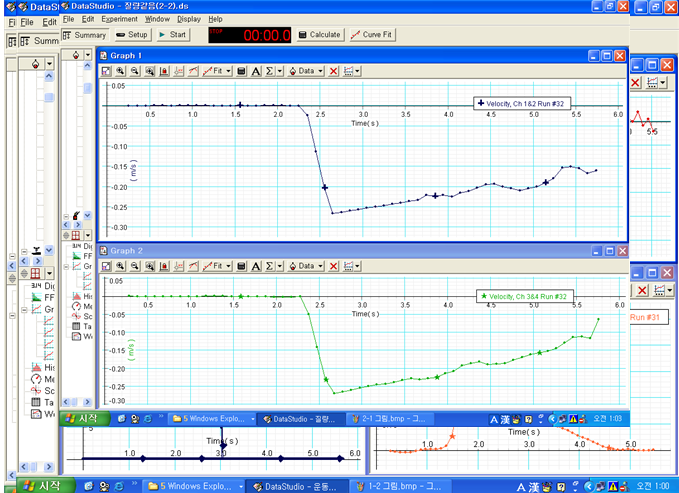This screenshot has width=679, height=493.
Task: Open the Experiment menu
Action: [120, 19]
